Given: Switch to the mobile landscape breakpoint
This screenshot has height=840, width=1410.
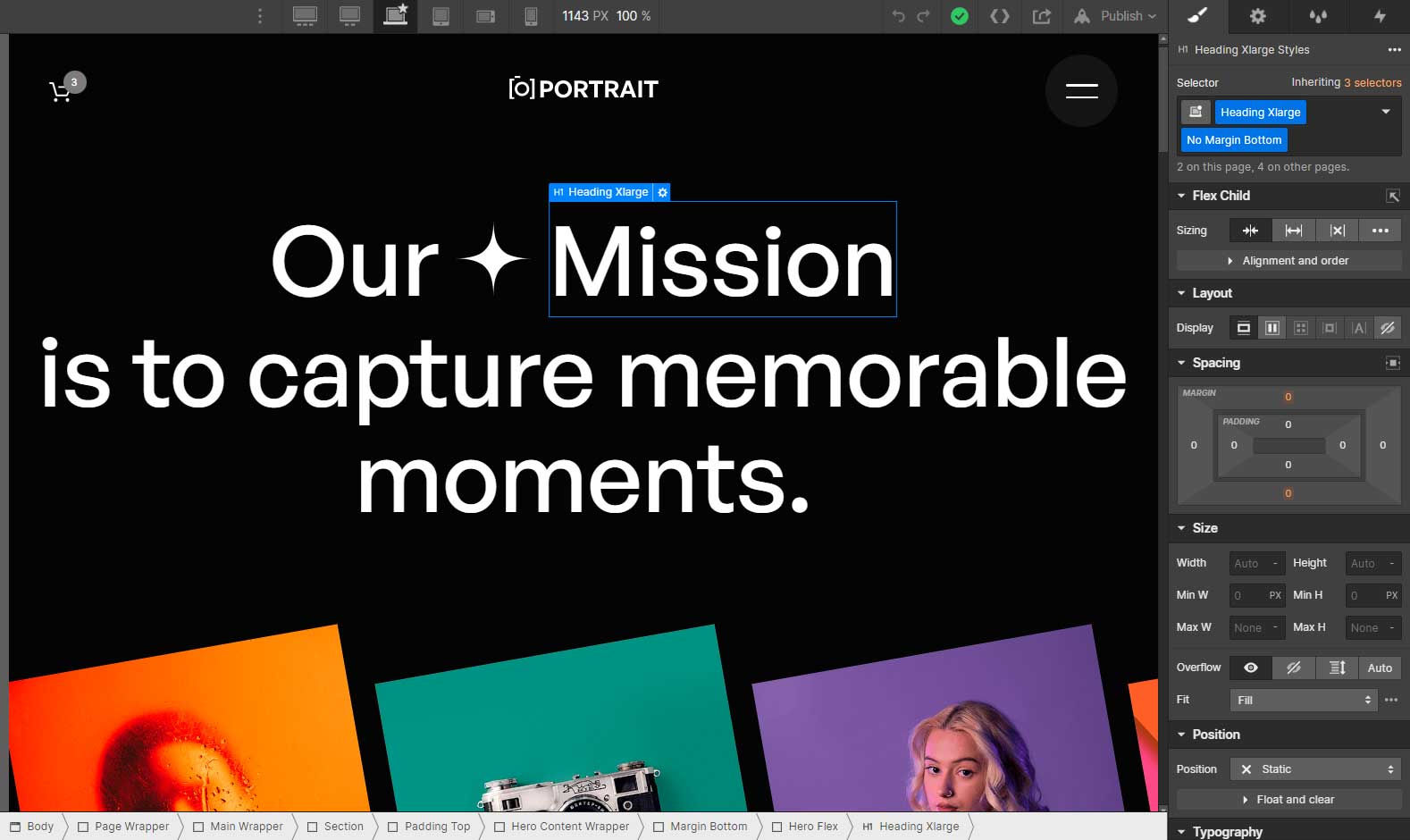Looking at the screenshot, I should click(485, 16).
